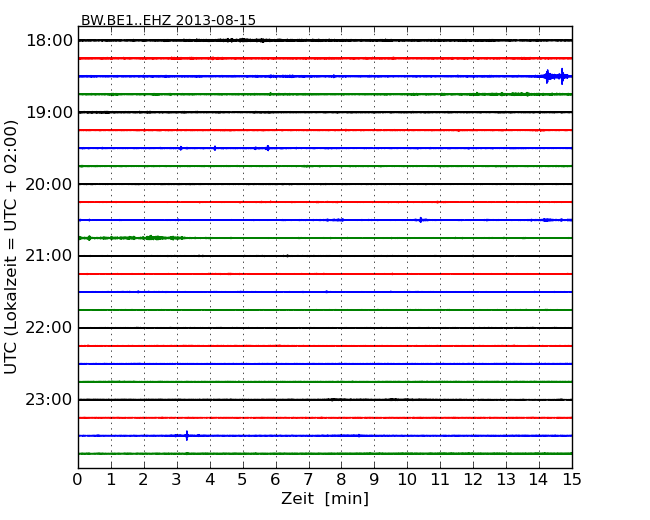Image resolution: width=650 pixels, height=520 pixels.
Task: Click the blue spike near minute 10.4 after 20:00
Action: coord(421,220)
